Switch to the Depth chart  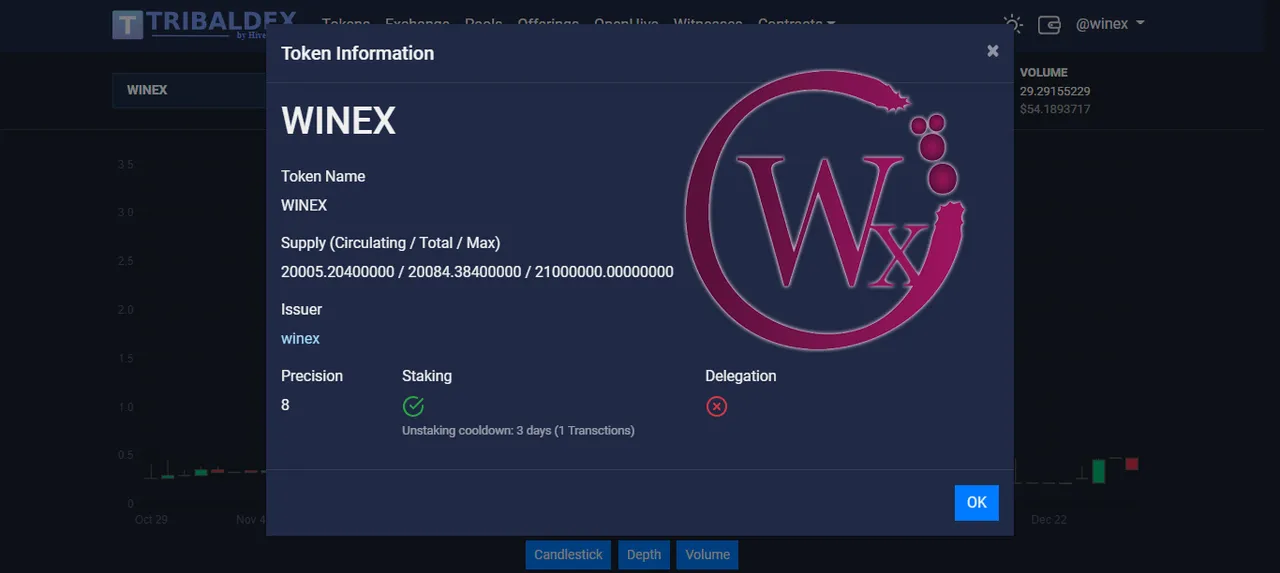pos(644,555)
